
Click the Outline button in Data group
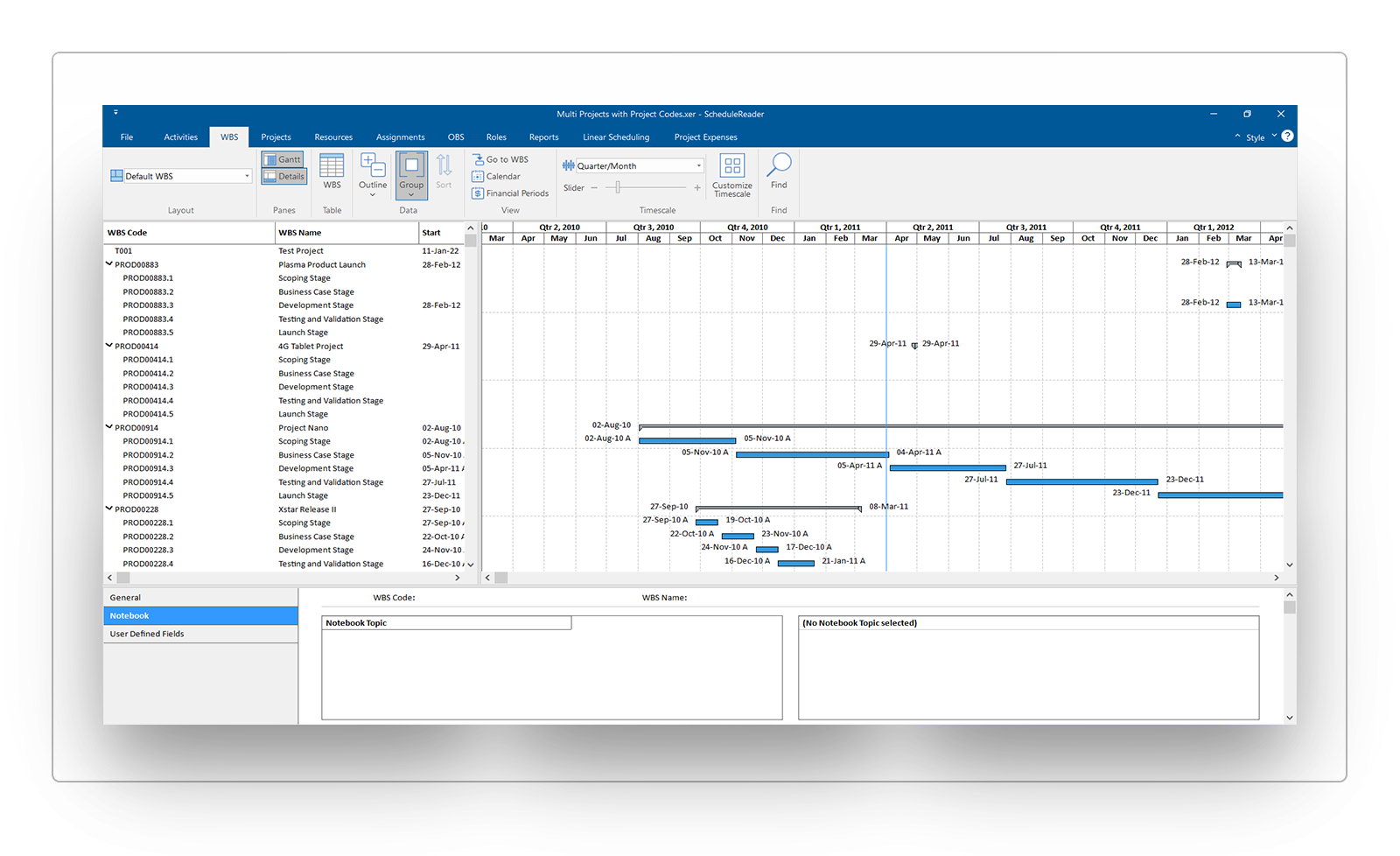point(373,172)
